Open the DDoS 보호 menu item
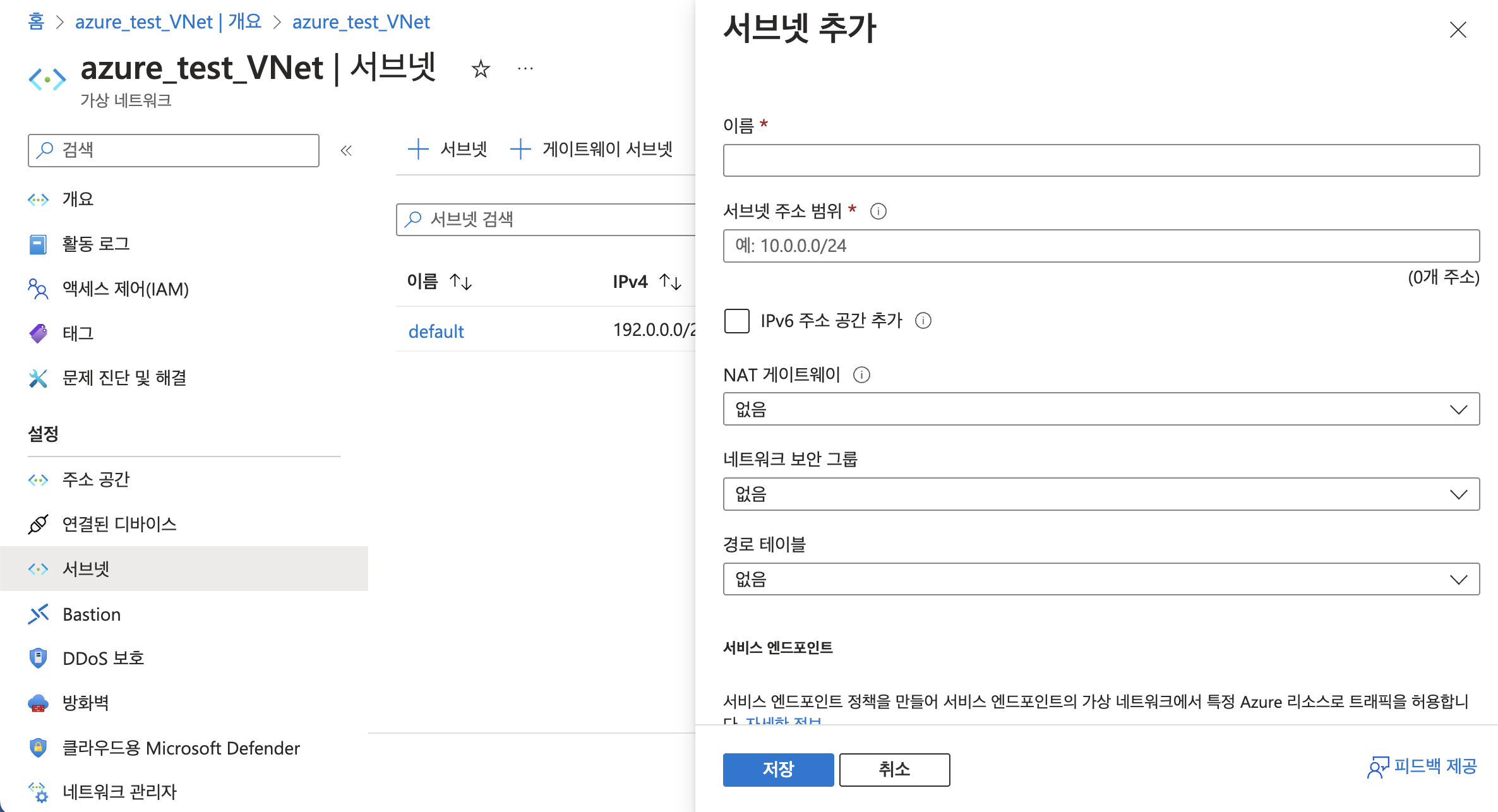Image resolution: width=1498 pixels, height=812 pixels. tap(103, 658)
